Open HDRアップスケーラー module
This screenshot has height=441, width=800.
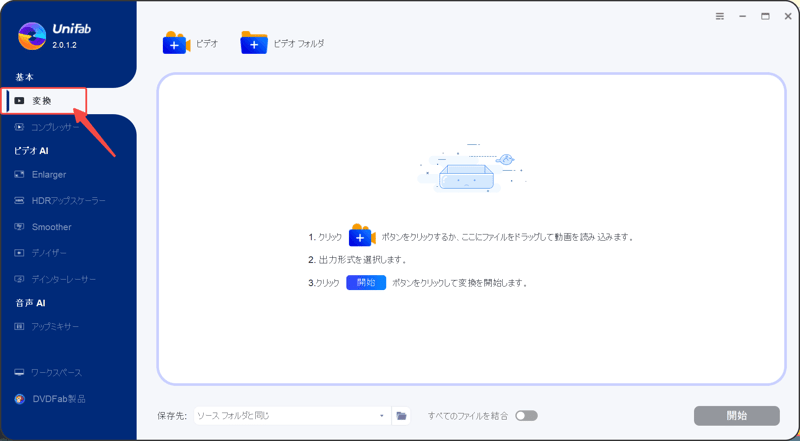68,201
